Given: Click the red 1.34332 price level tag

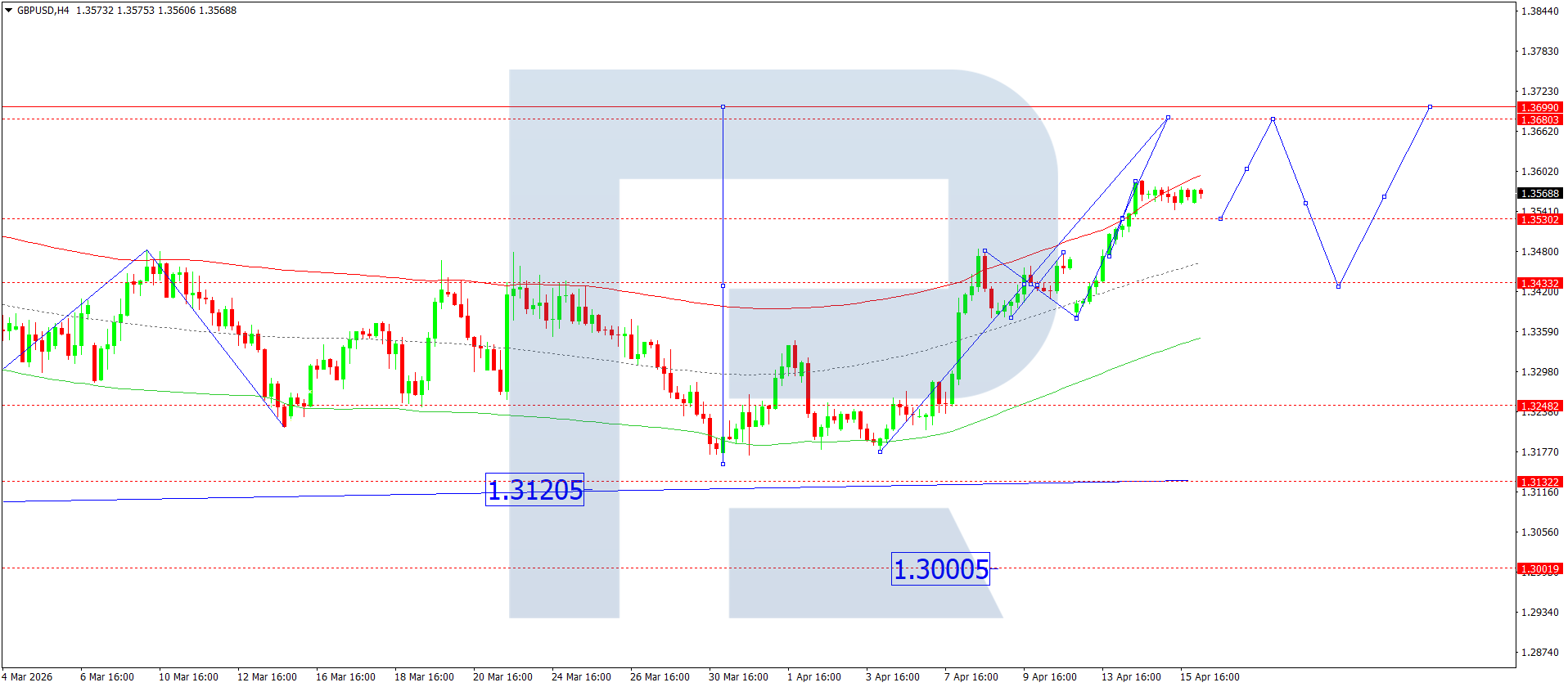Looking at the screenshot, I should 1539,283.
